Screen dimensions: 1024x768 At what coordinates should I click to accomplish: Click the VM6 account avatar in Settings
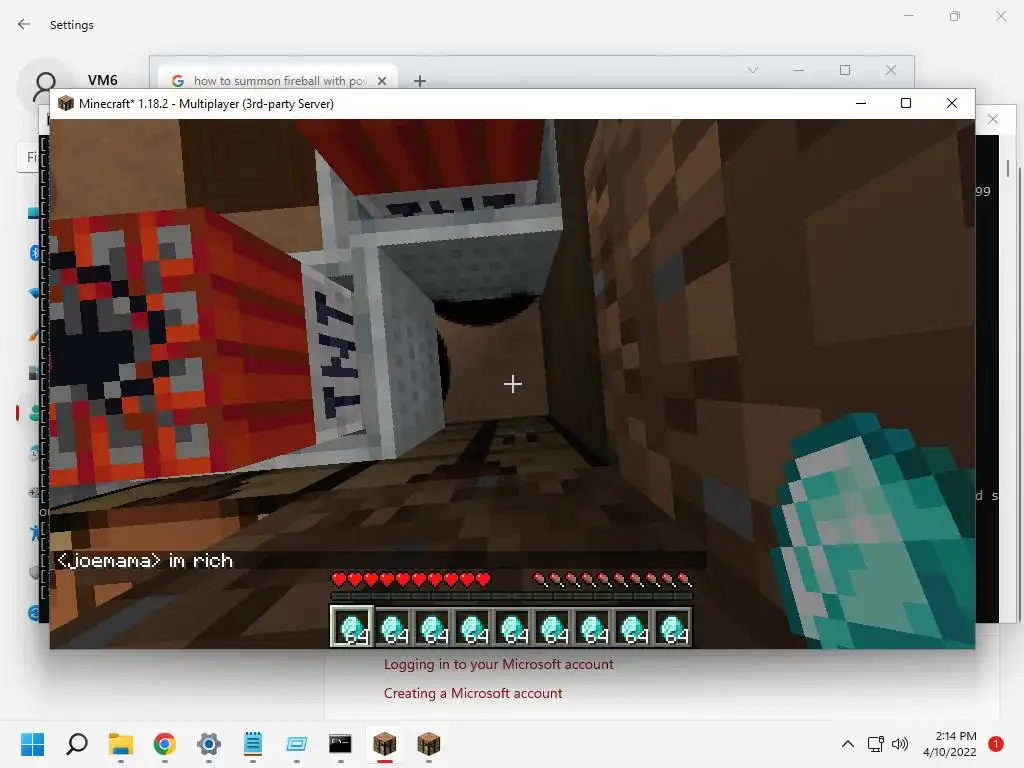[x=44, y=85]
